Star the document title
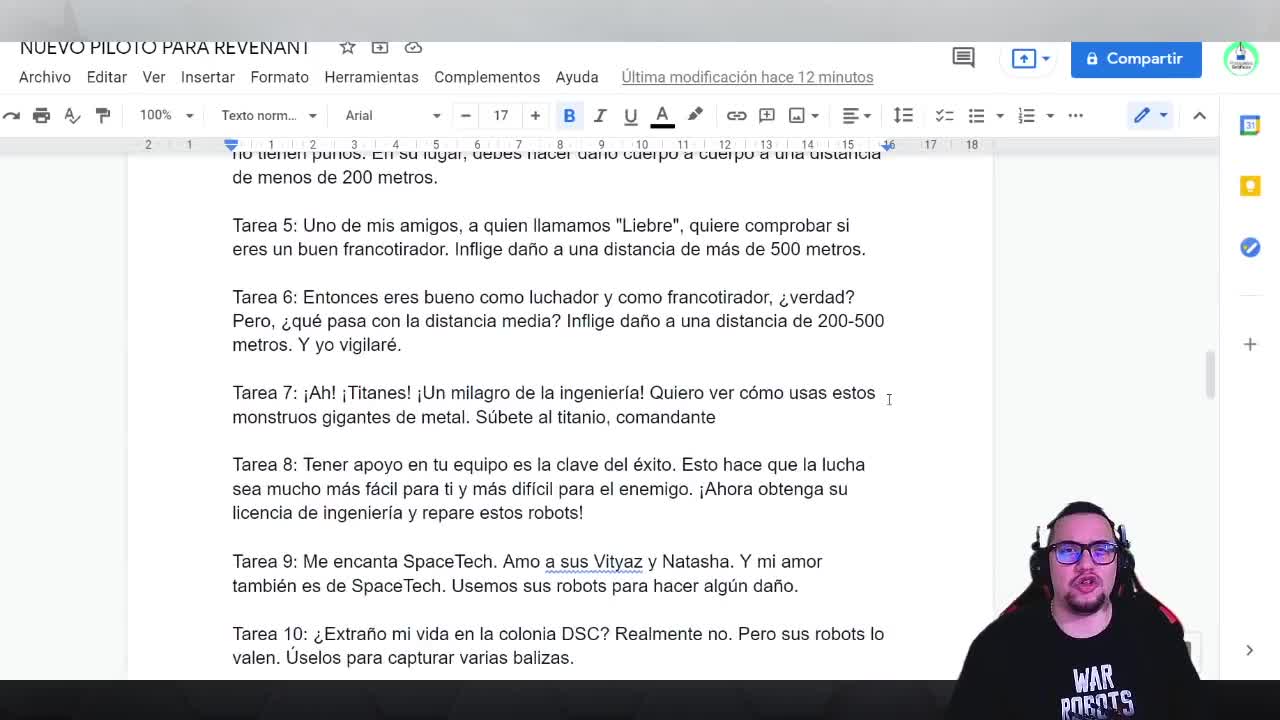This screenshot has width=1280, height=720. 347,48
